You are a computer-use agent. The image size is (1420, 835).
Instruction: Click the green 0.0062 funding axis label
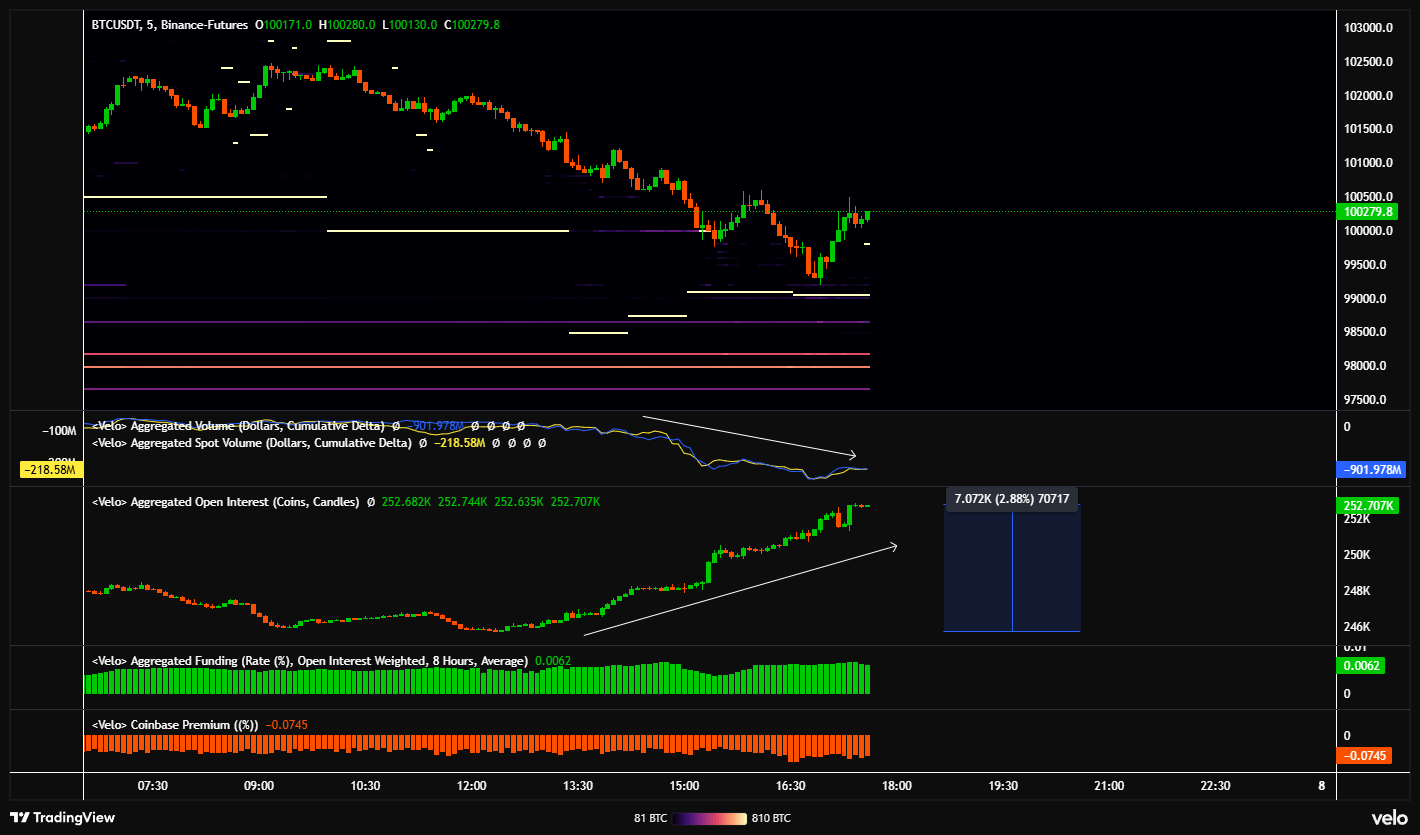point(1360,666)
